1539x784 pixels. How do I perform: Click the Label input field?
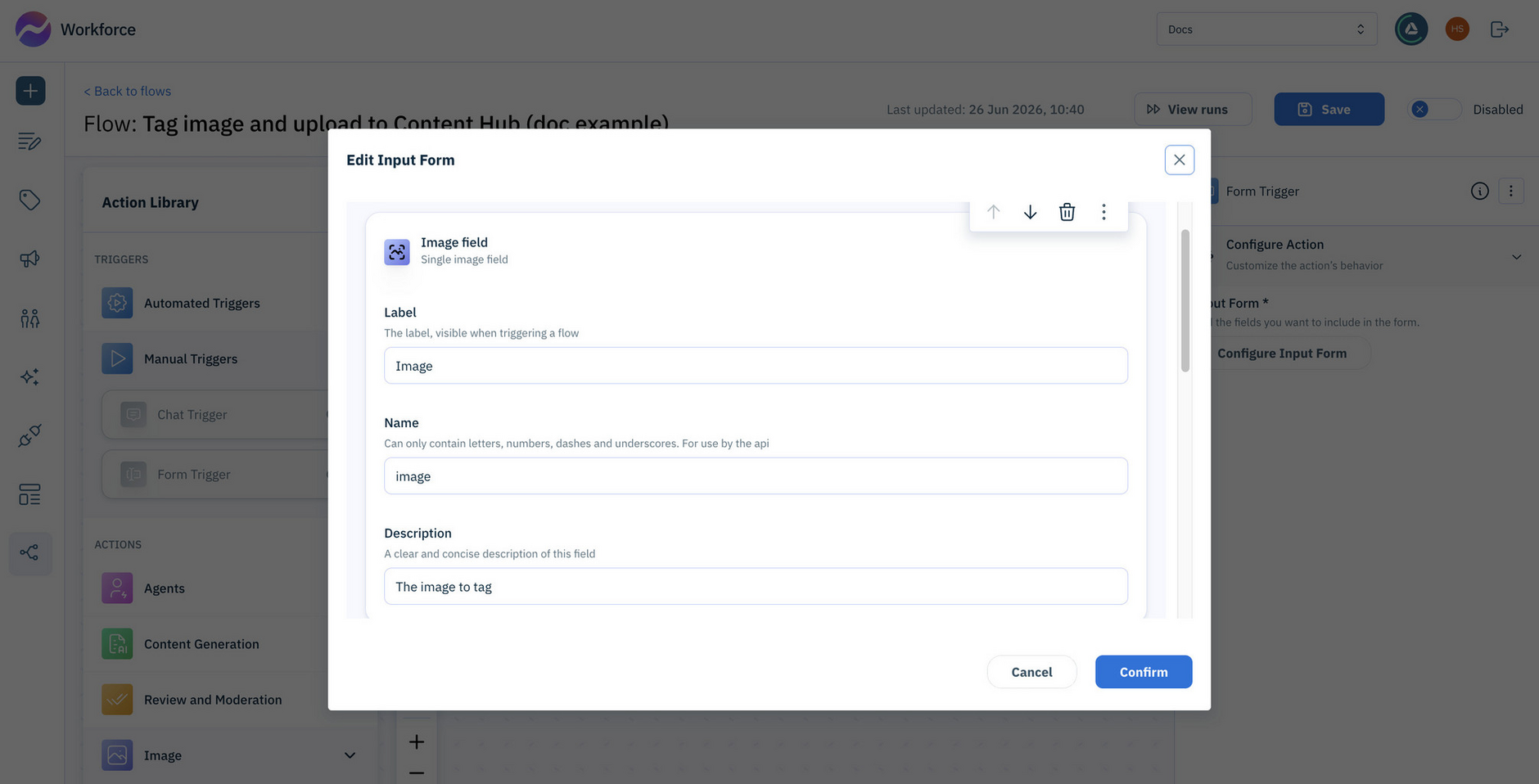756,365
